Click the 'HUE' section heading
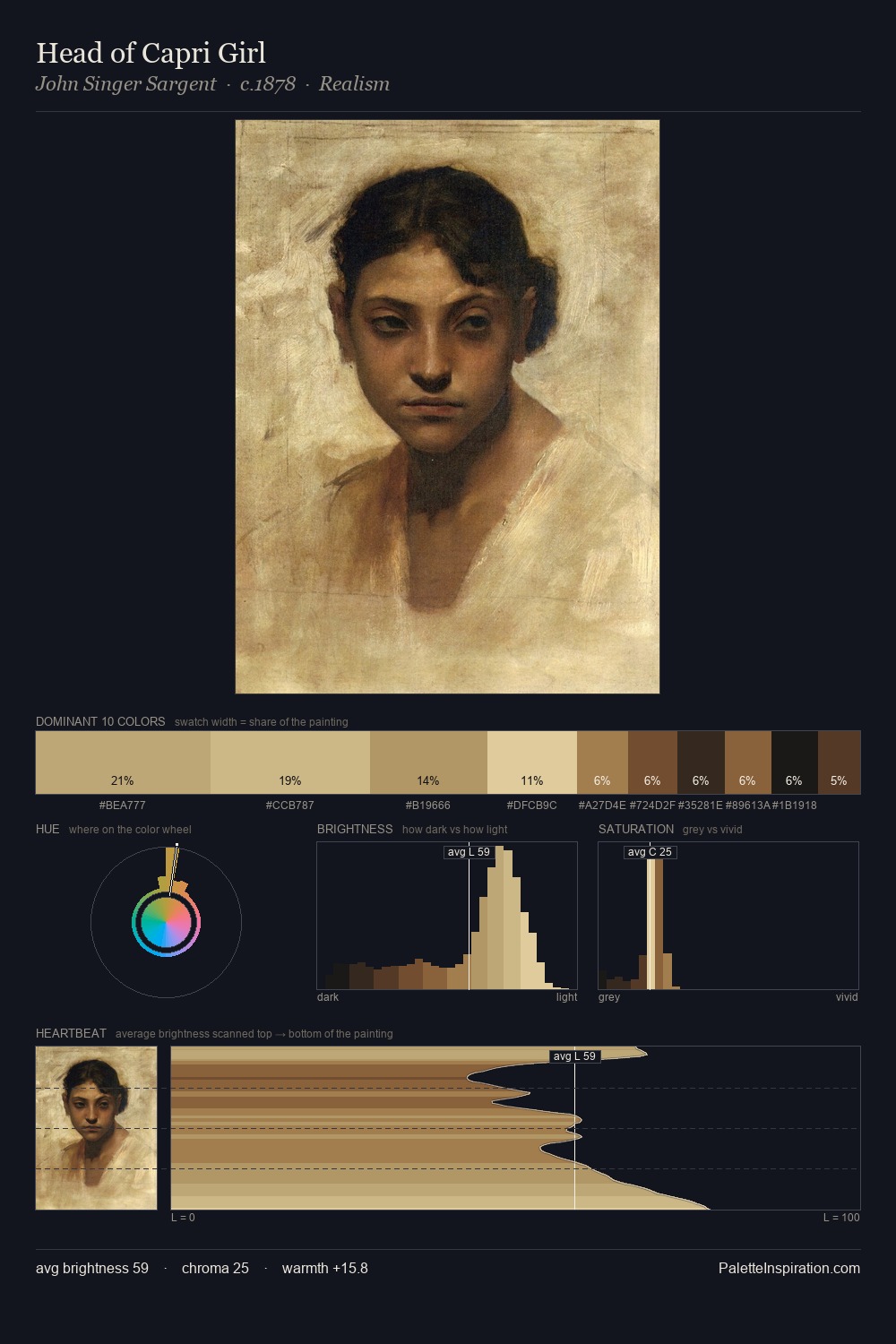 pos(47,829)
